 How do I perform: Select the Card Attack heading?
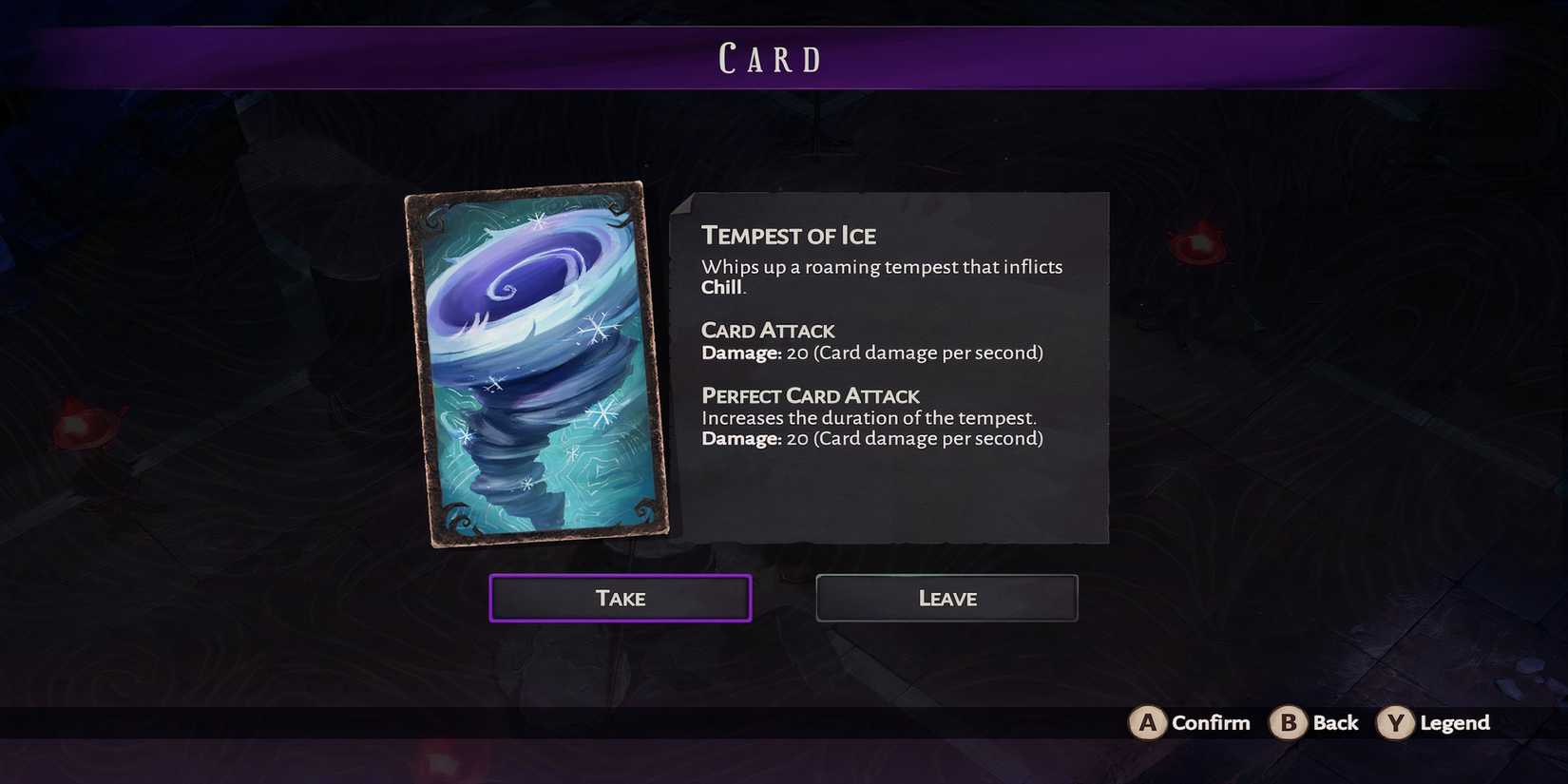tap(768, 331)
